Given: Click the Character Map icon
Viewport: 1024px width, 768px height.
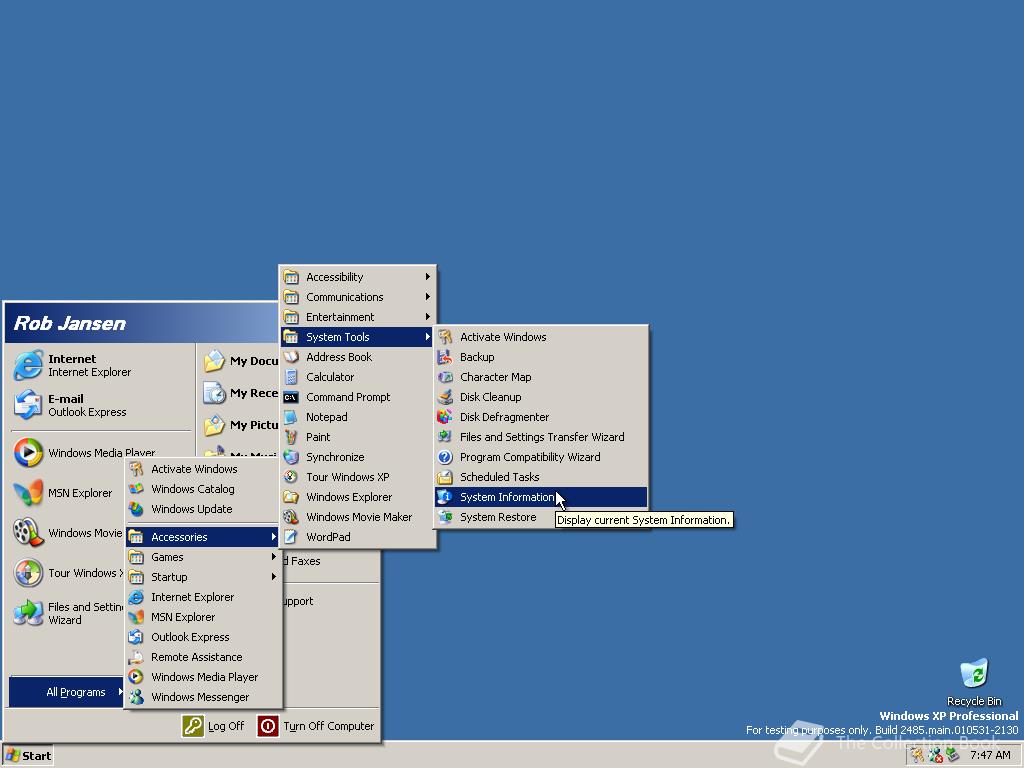Looking at the screenshot, I should pyautogui.click(x=445, y=377).
